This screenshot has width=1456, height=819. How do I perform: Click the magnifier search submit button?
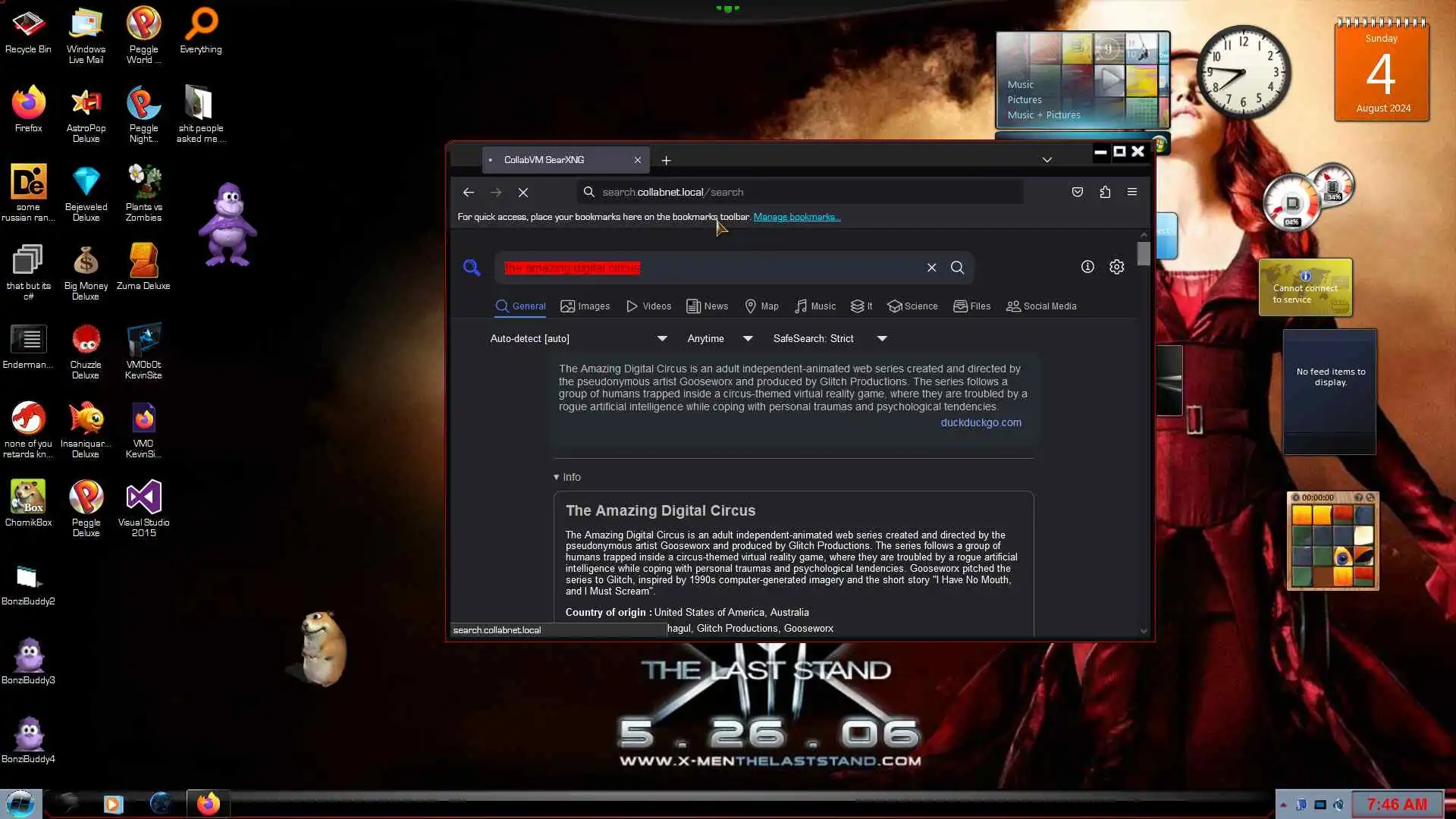click(x=958, y=268)
